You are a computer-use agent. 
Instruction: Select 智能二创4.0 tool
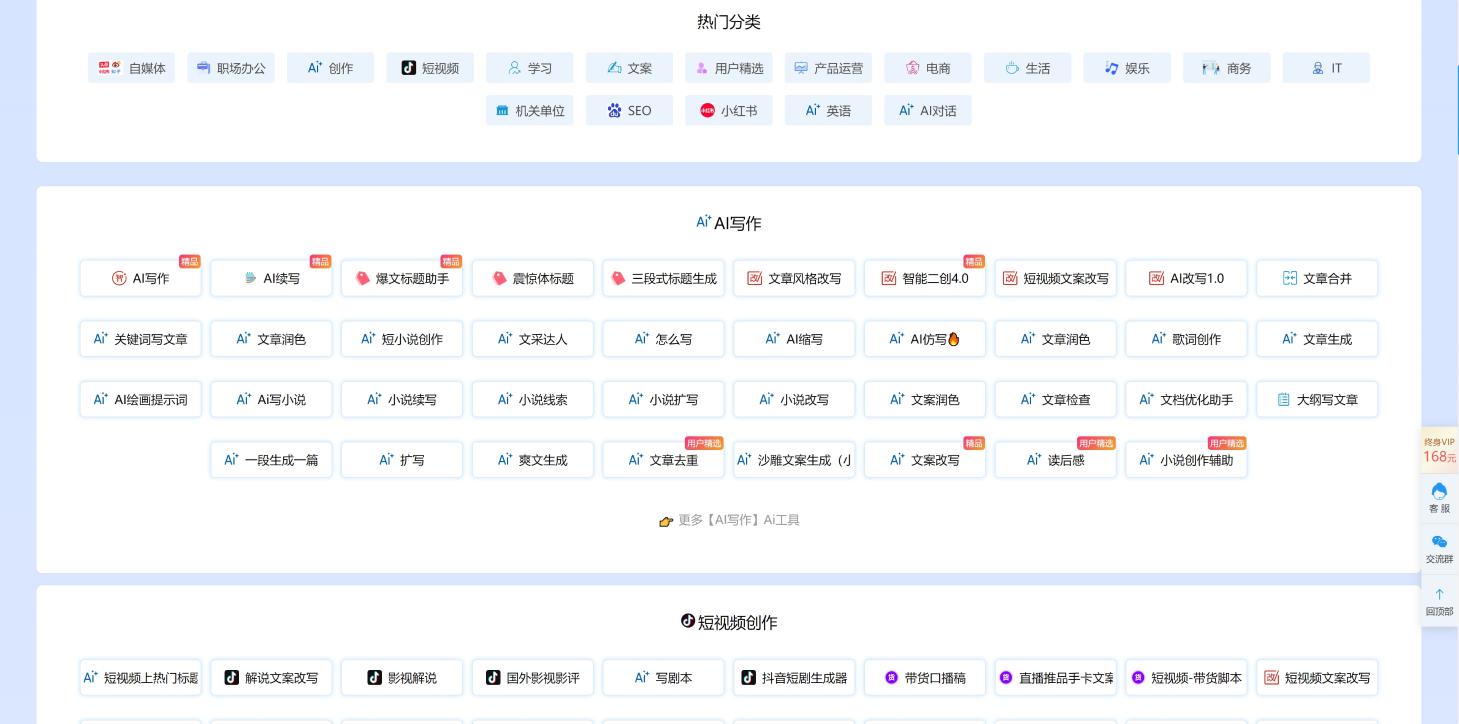click(925, 278)
